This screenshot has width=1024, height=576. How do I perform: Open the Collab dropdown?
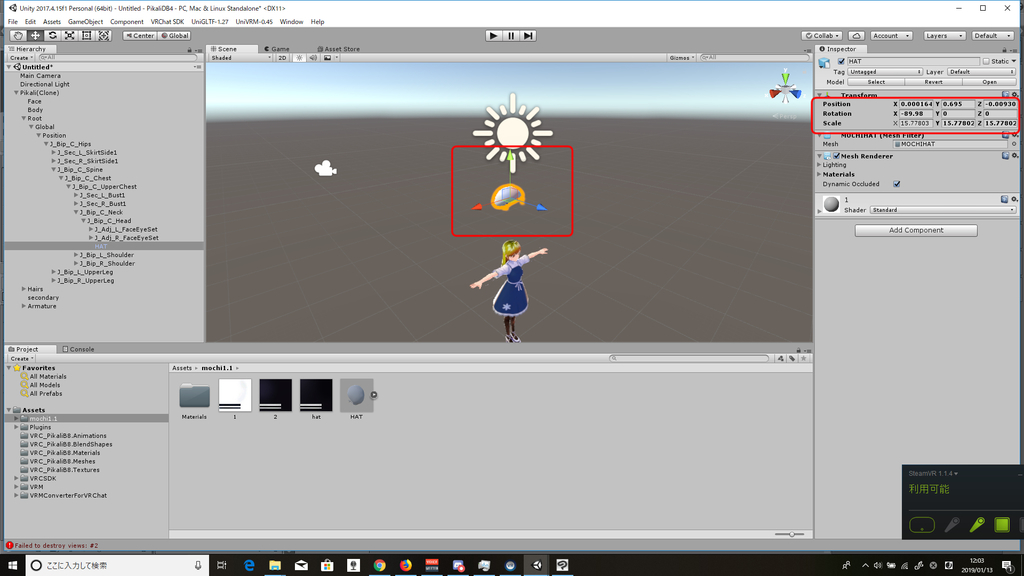822,35
